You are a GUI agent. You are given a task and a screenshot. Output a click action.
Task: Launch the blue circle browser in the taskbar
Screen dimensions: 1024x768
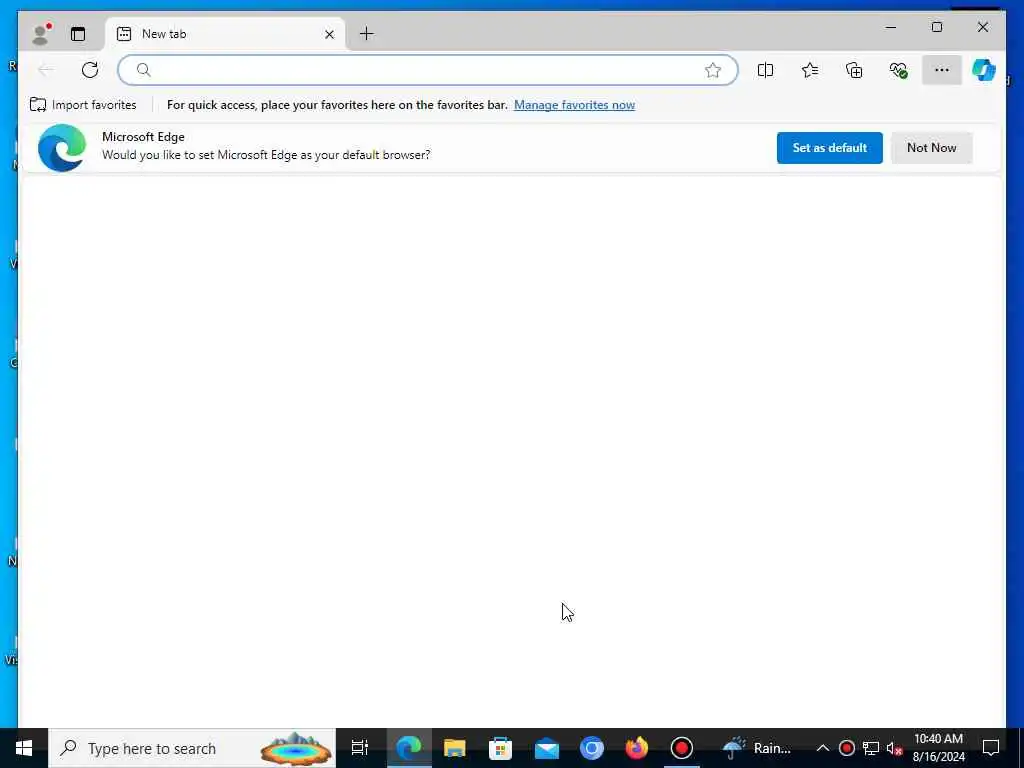click(x=592, y=748)
